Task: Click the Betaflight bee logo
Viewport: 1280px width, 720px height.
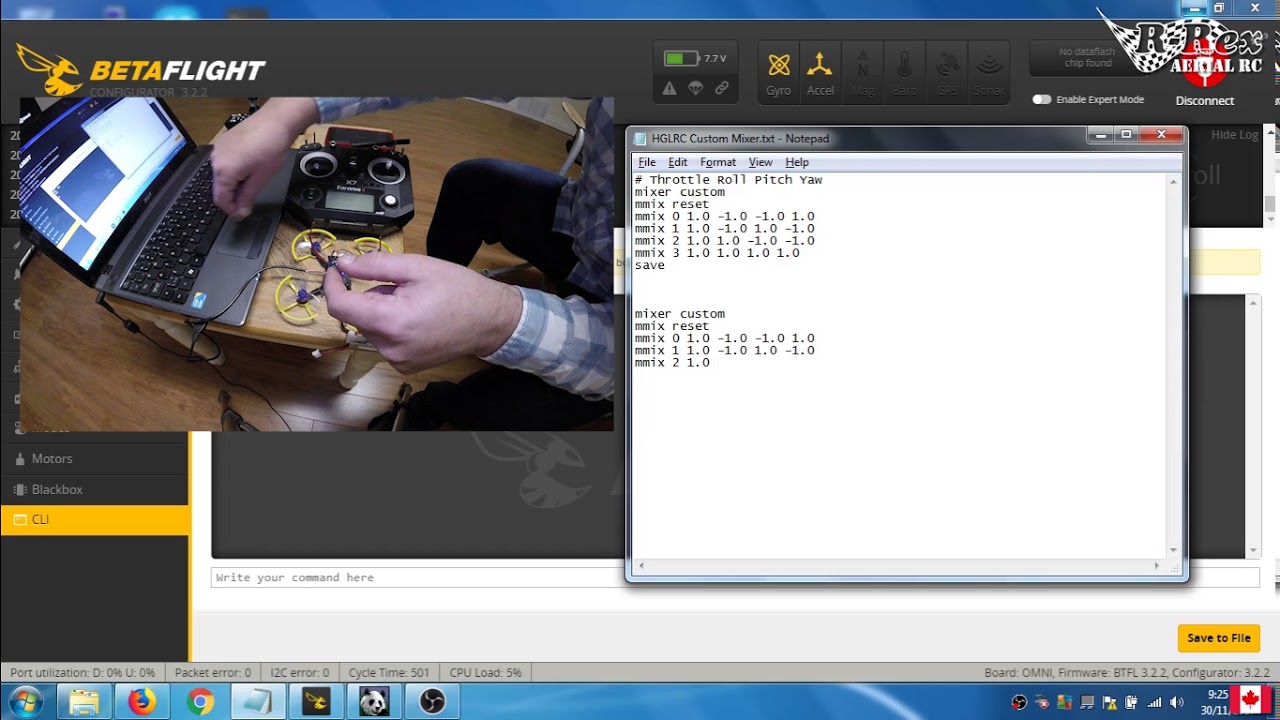Action: click(x=48, y=68)
